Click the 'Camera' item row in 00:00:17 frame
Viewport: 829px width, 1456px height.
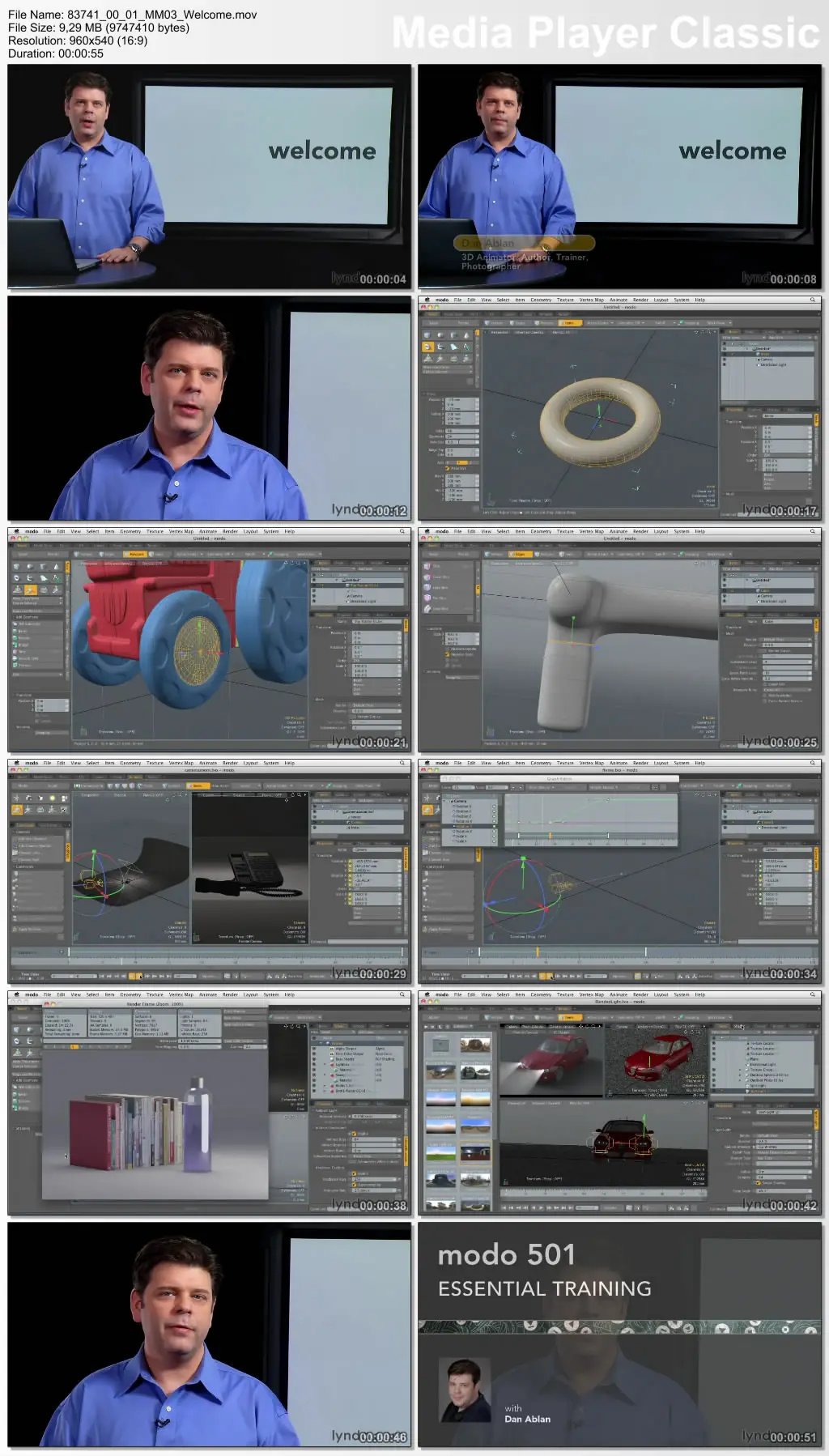pyautogui.click(x=767, y=360)
